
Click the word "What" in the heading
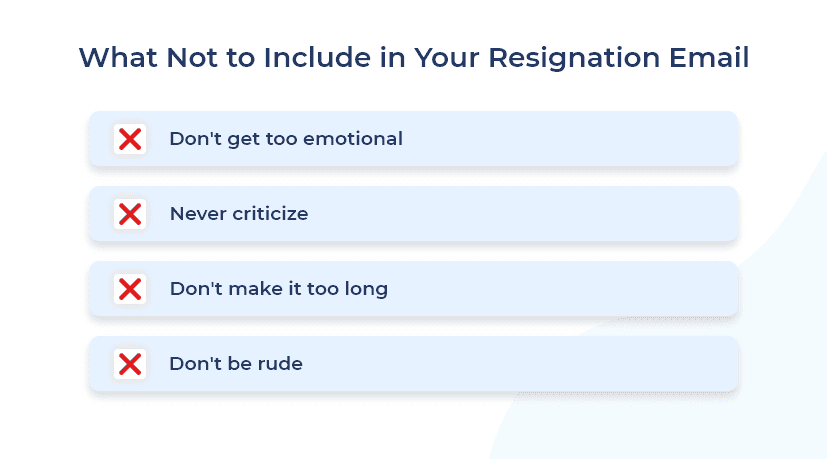point(118,57)
